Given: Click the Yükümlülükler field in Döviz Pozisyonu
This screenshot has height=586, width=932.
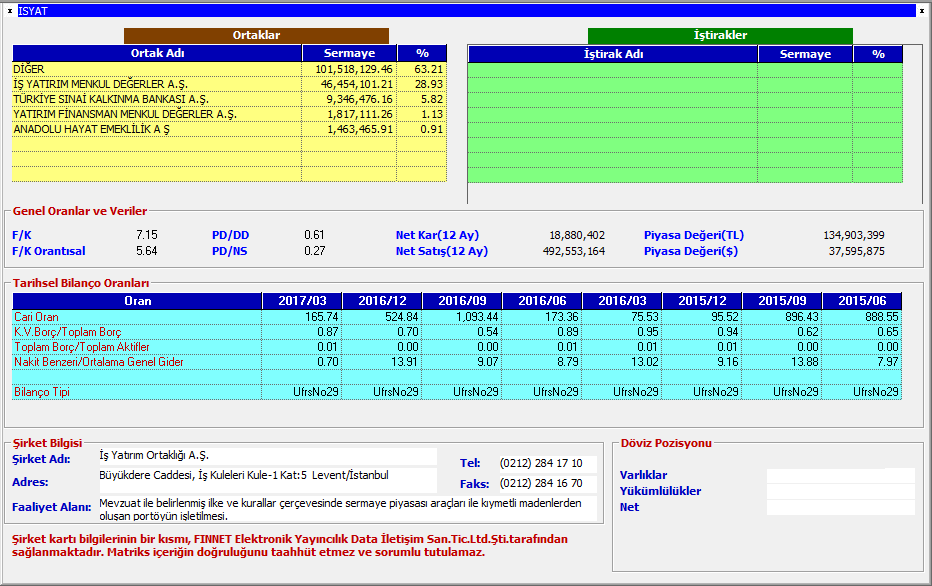Looking at the screenshot, I should coord(840,492).
